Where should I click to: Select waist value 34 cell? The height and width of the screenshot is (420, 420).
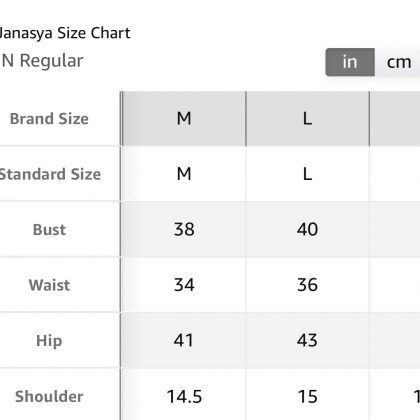(184, 285)
